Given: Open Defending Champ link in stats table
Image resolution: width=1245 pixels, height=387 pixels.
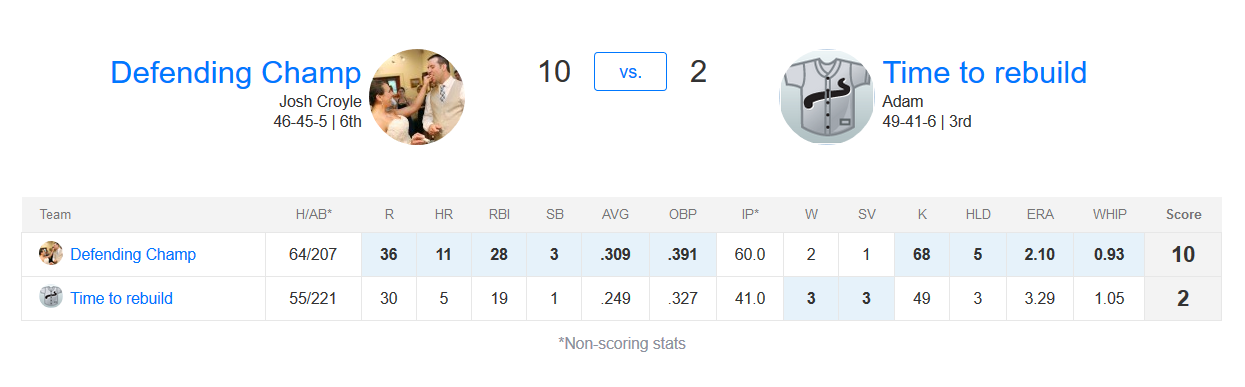Looking at the screenshot, I should 133,255.
